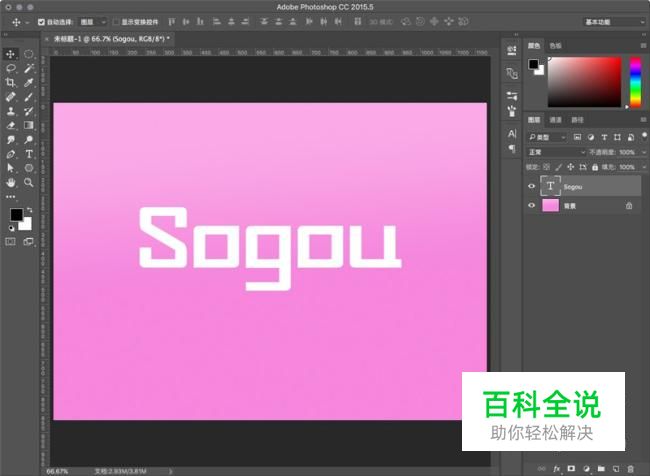
Task: Select the Elliptical Marquee tool
Action: tap(28, 54)
